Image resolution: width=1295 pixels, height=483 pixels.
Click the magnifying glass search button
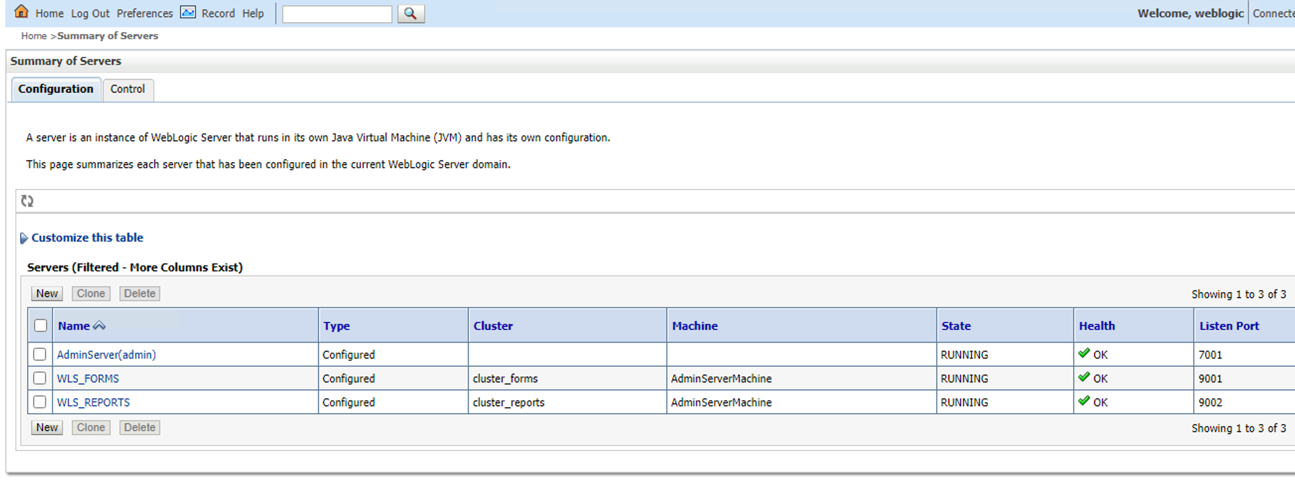coord(411,14)
